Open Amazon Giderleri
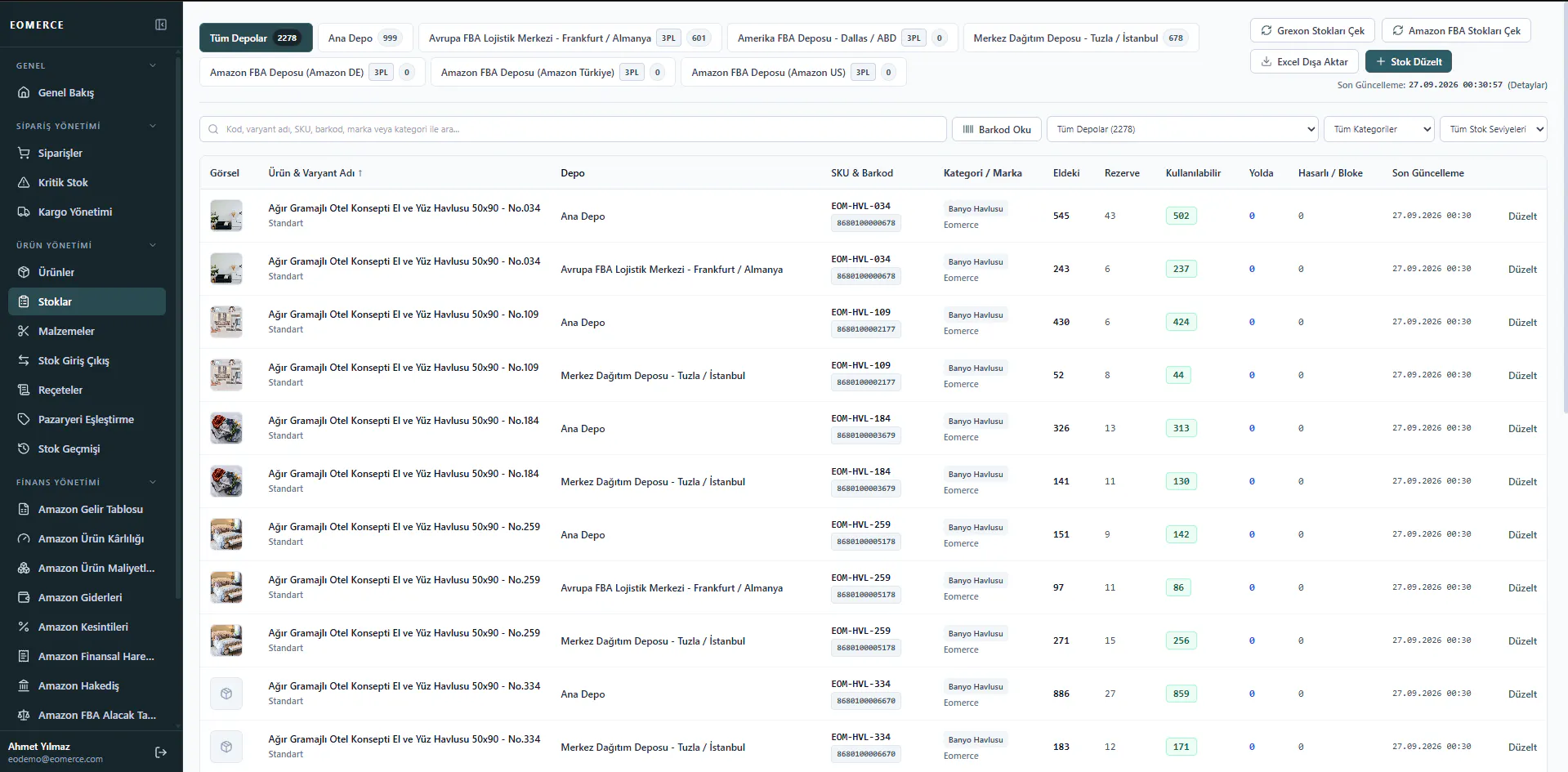The height and width of the screenshot is (772, 1568). (x=87, y=598)
